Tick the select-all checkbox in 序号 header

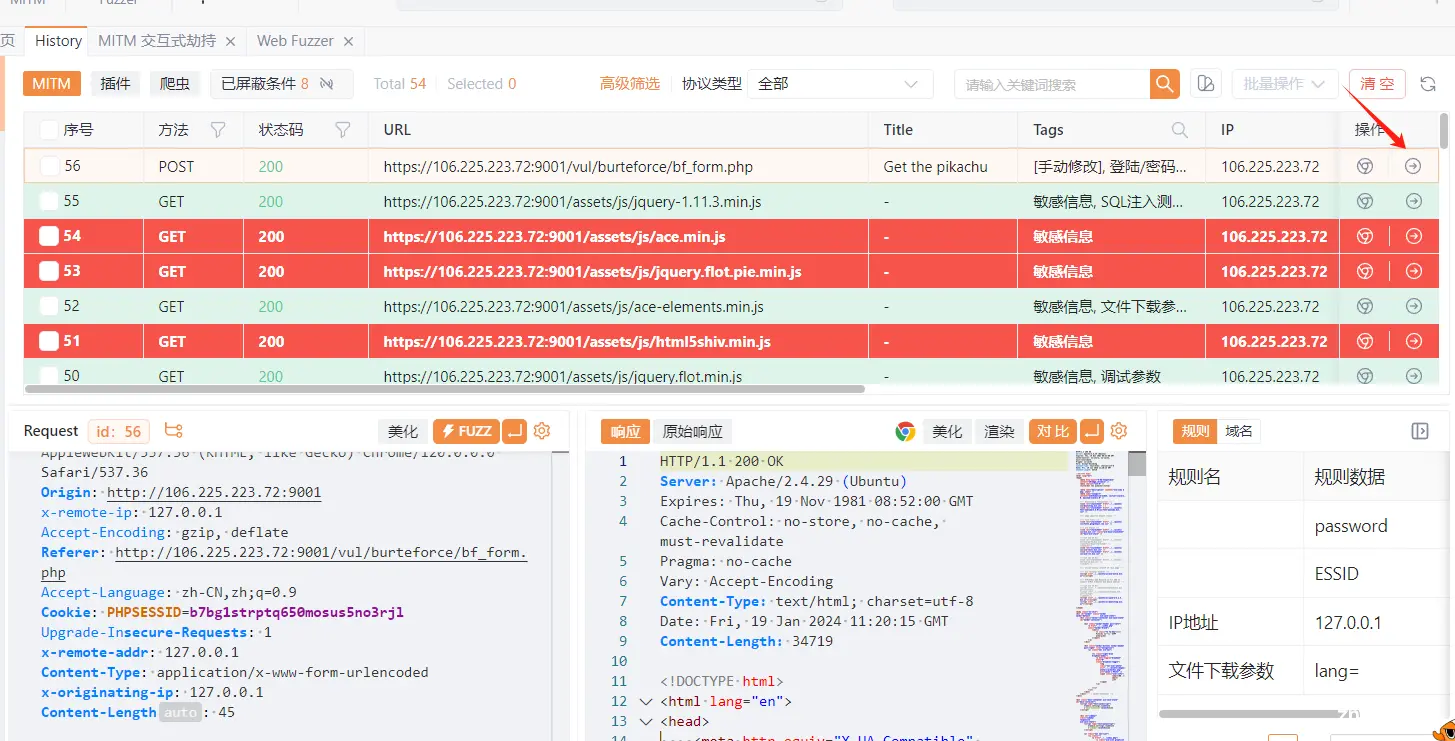click(49, 130)
